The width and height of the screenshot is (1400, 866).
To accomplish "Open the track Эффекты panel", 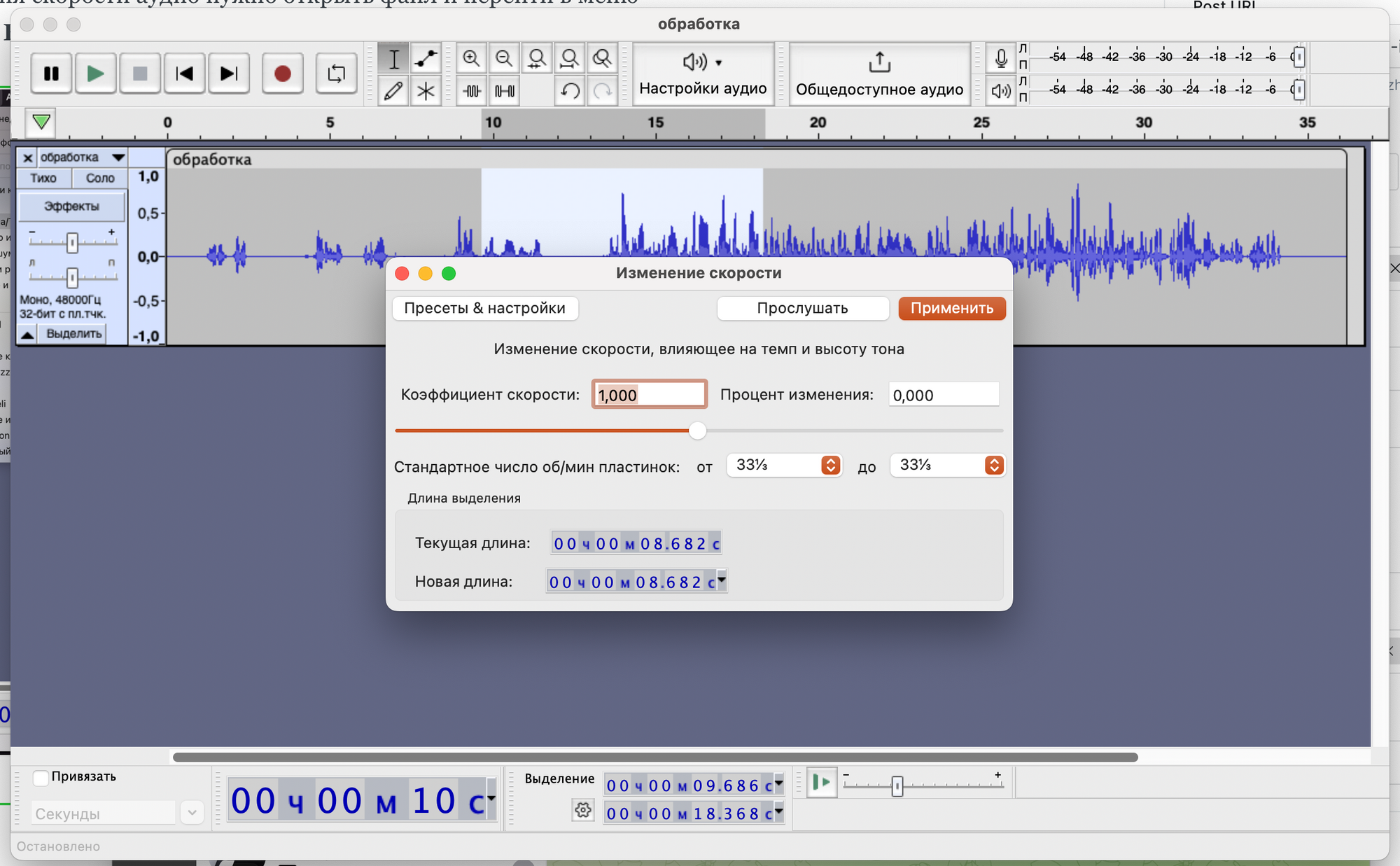I will coord(71,207).
